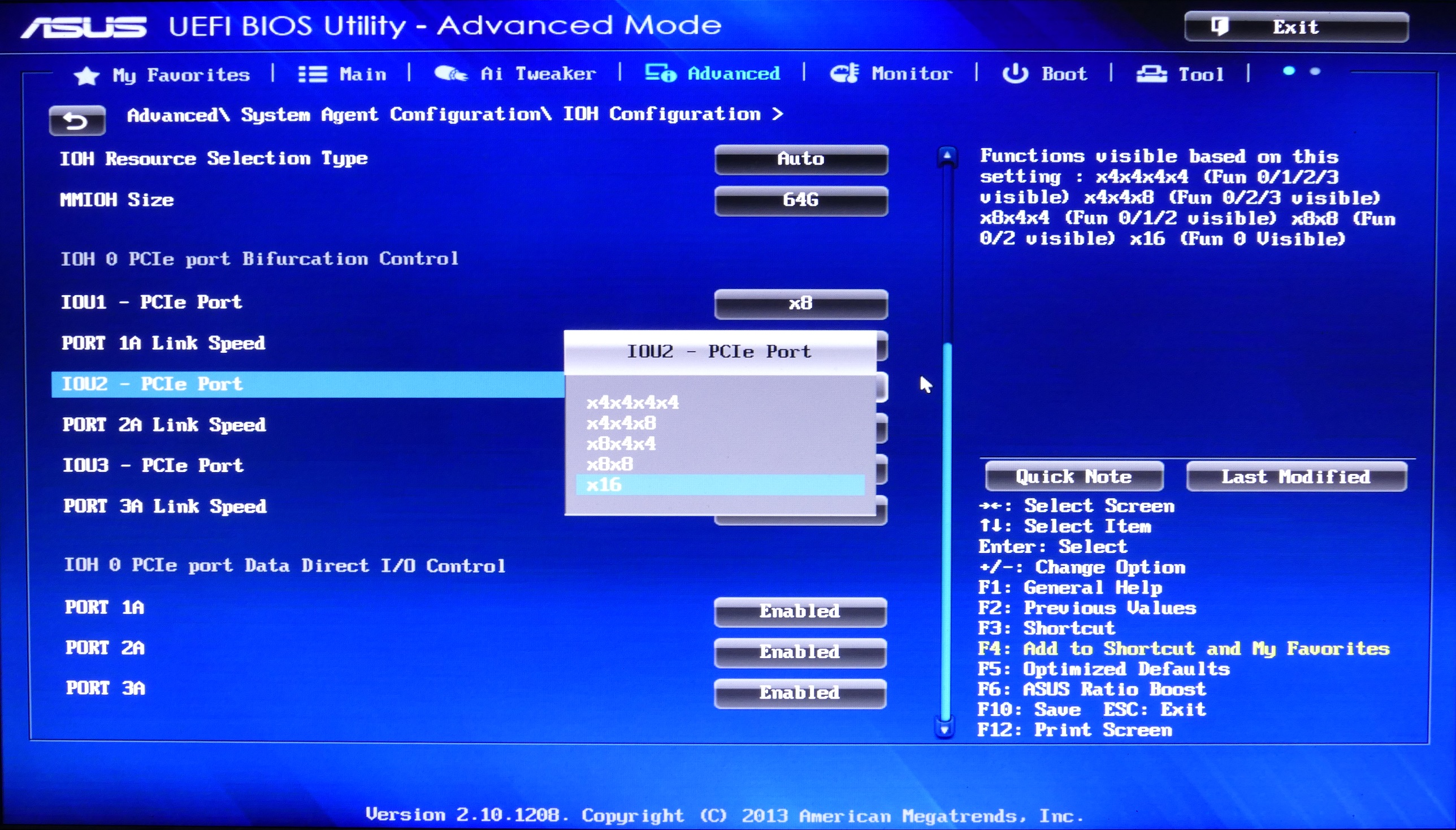Select PORT 2A Link Speed row

pos(164,425)
